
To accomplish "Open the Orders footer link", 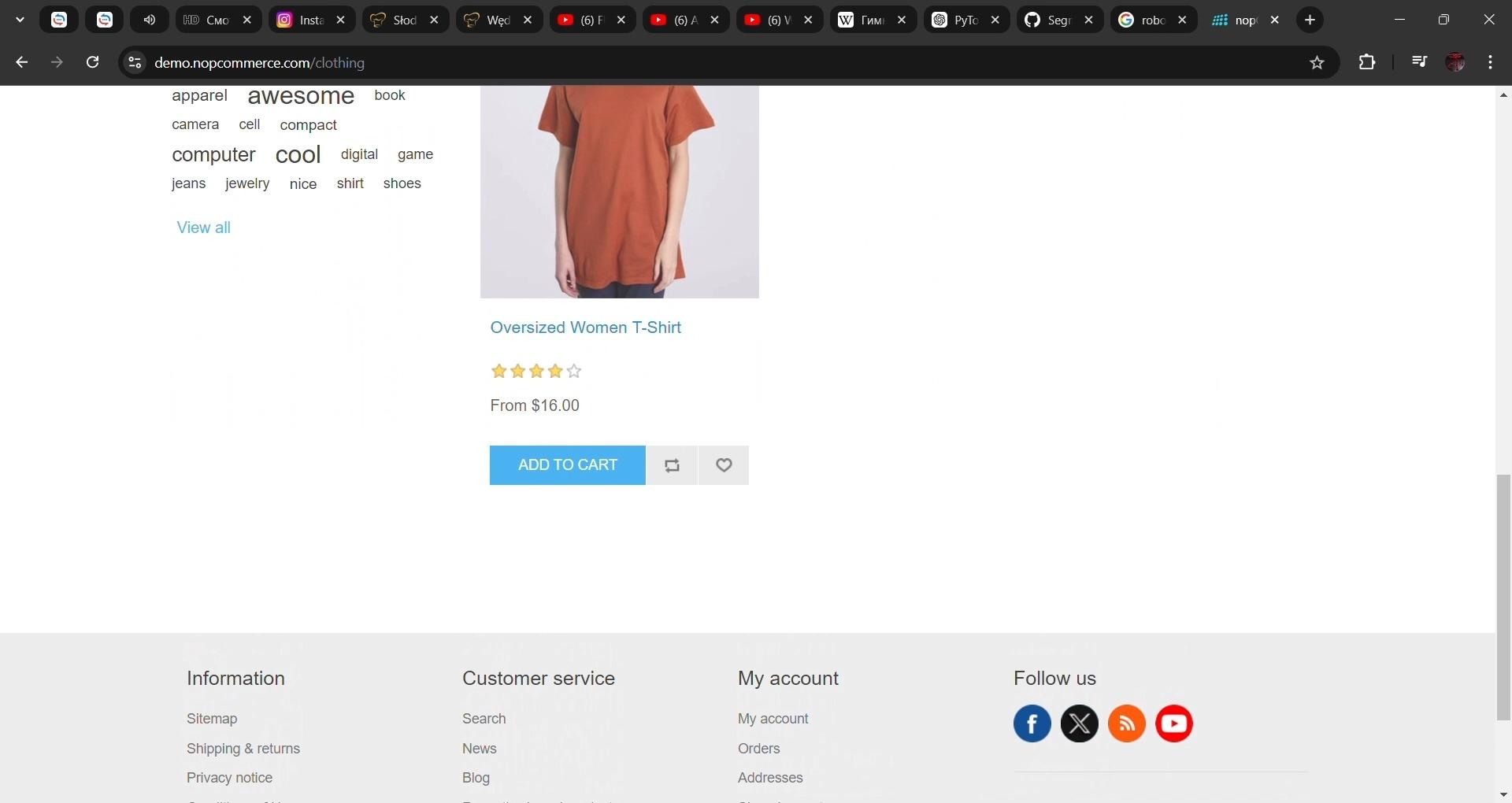I will coord(759,749).
